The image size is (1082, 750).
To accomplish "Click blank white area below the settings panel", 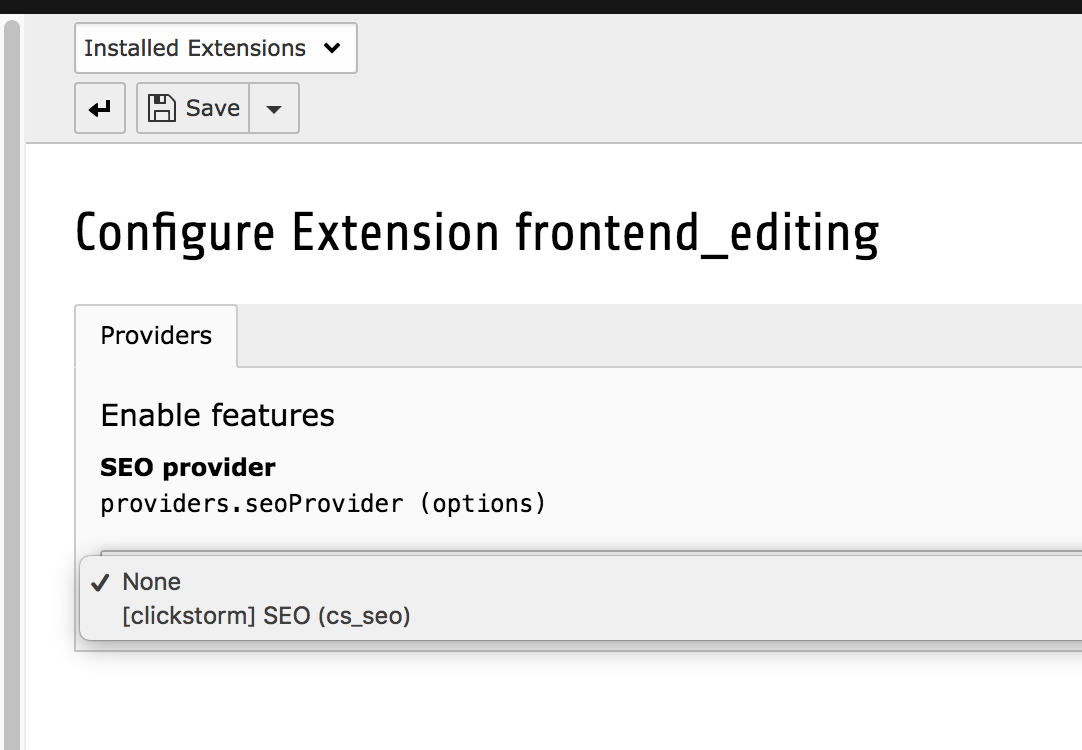I will pos(552,700).
